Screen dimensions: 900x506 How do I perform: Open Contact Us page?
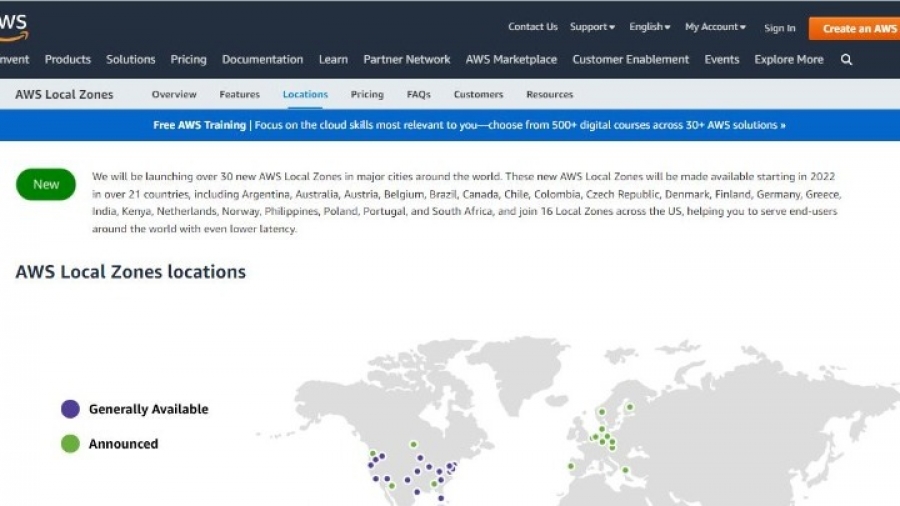(x=532, y=27)
